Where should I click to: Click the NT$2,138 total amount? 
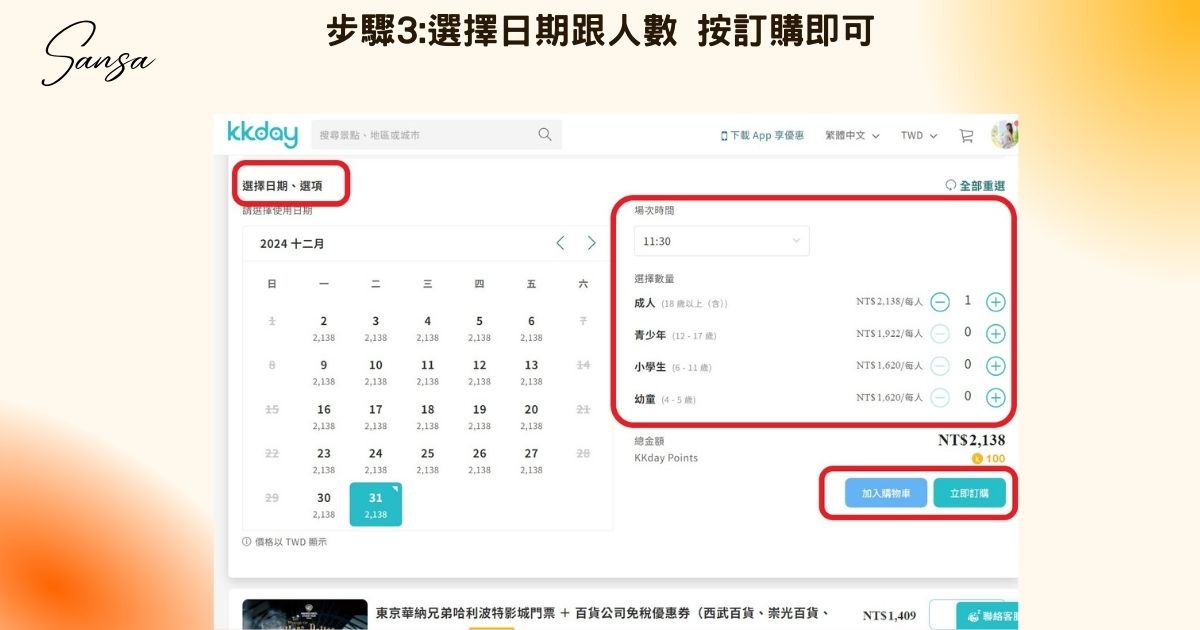click(972, 440)
